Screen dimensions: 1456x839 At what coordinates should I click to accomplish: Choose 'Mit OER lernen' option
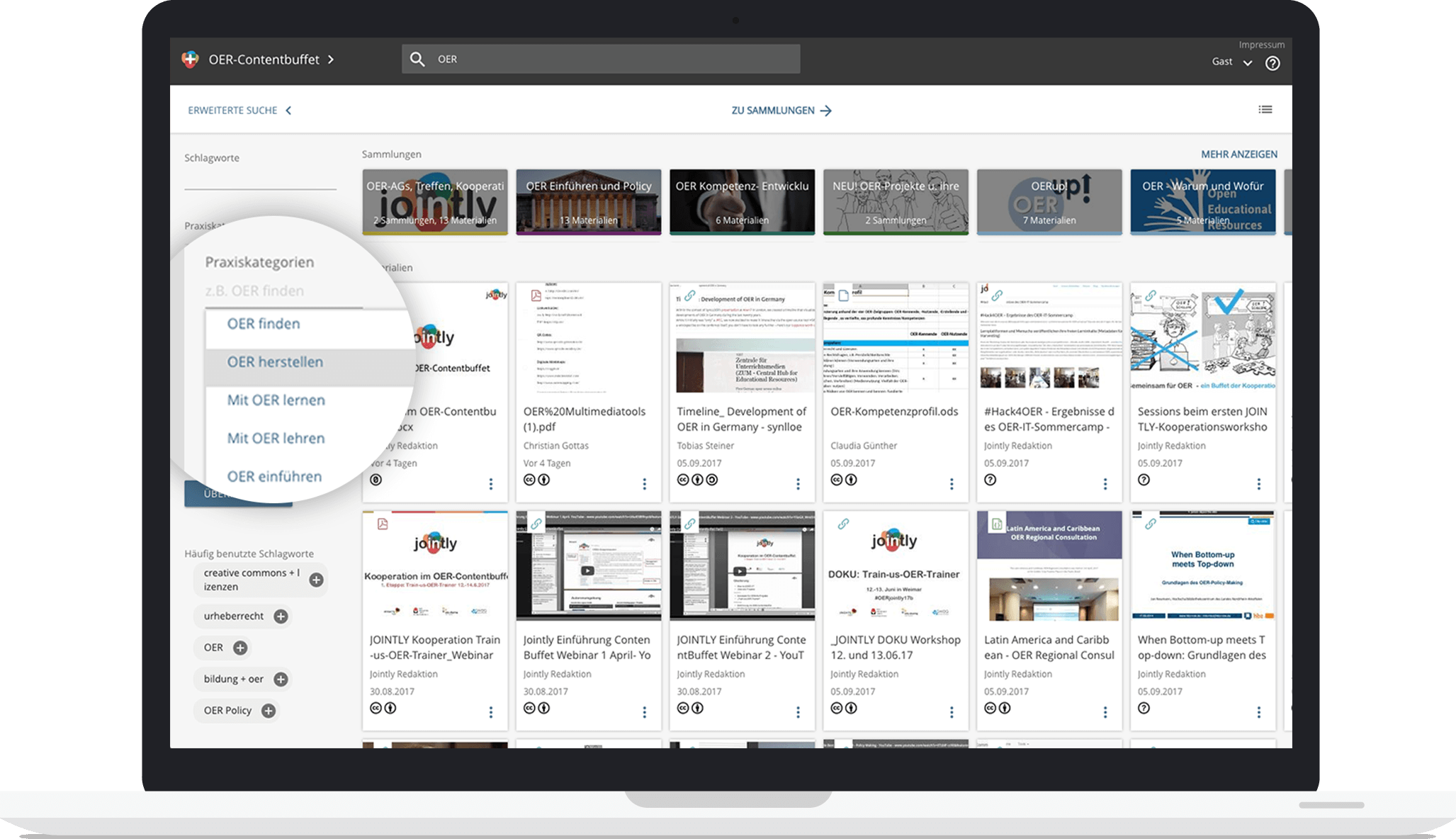(276, 400)
